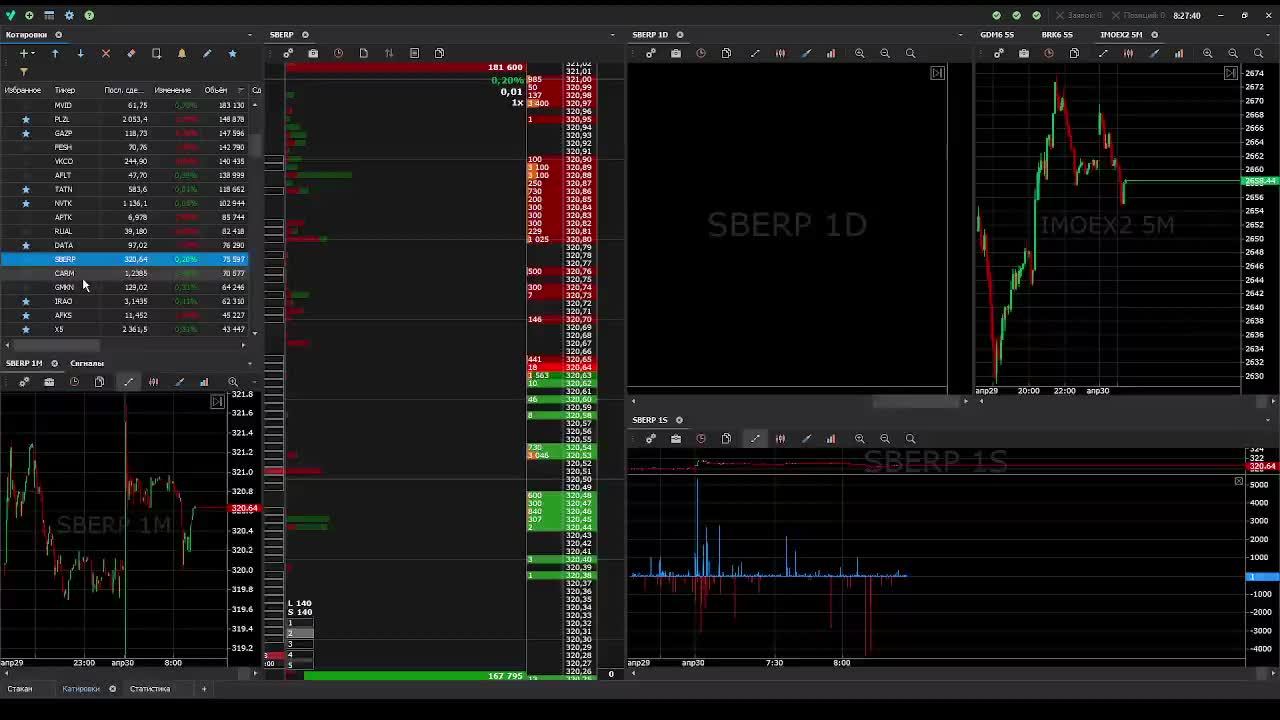Screen dimensions: 1280x720
Task: Click the 320,60 price level in order book
Action: pyautogui.click(x=578, y=399)
